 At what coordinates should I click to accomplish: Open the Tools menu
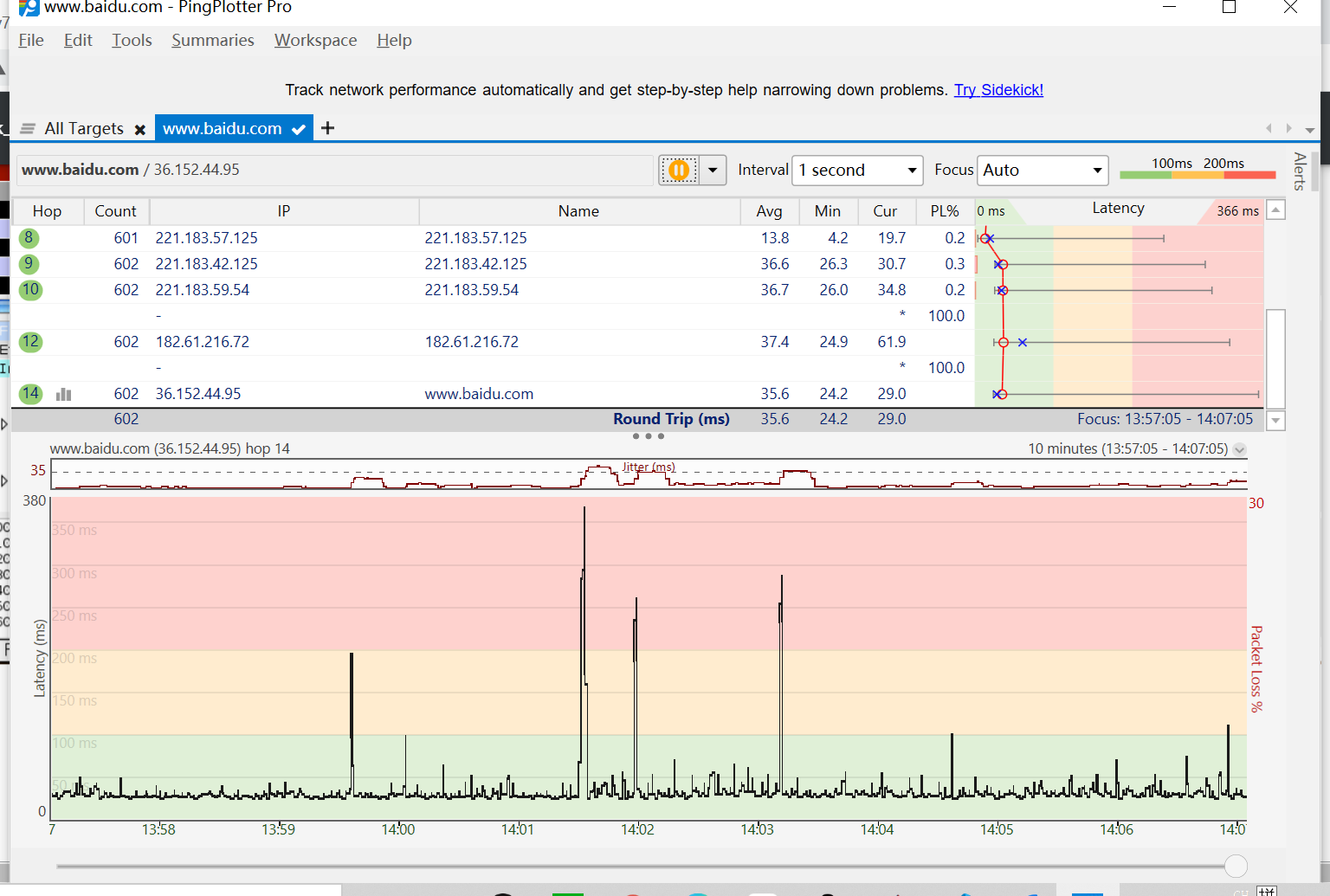[132, 40]
